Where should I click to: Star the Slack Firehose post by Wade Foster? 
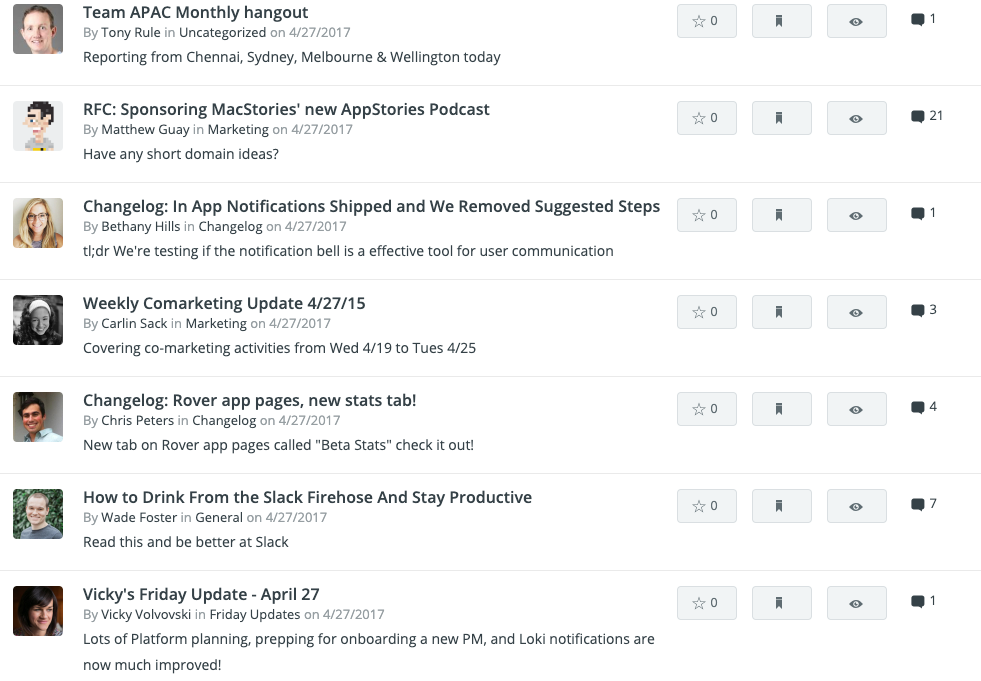pos(706,506)
